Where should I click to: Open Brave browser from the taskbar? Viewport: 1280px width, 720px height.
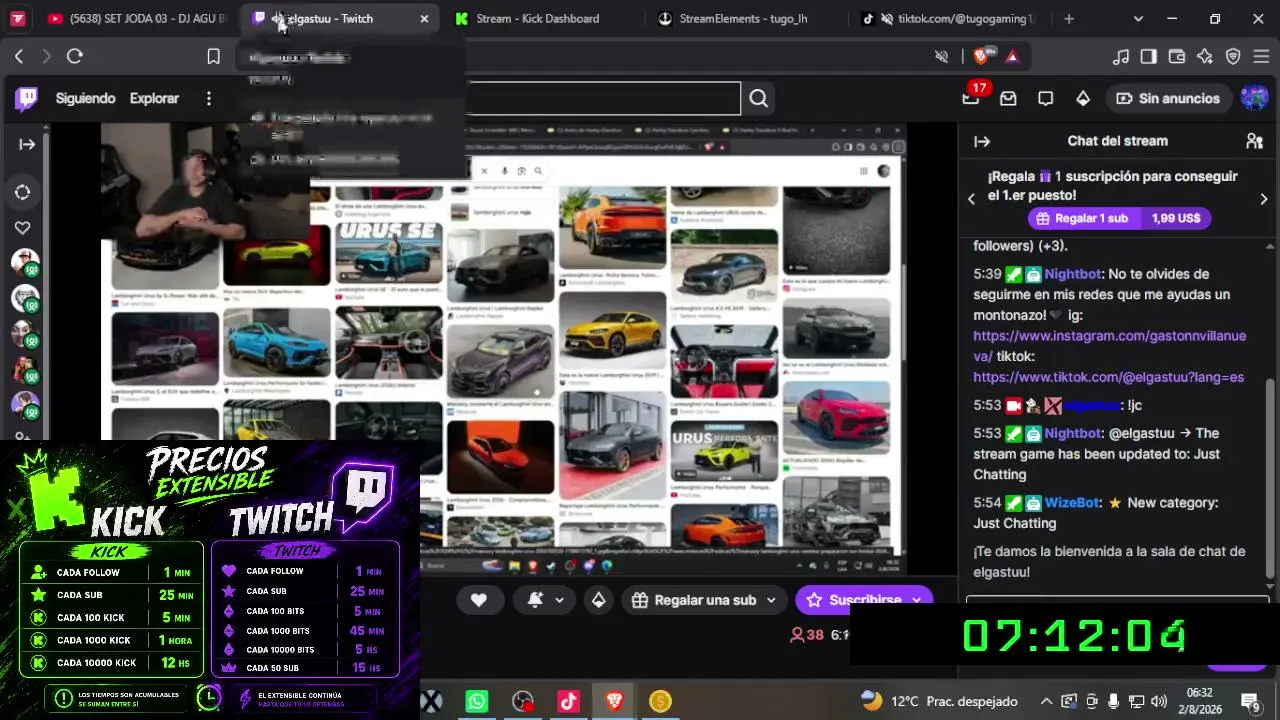pyautogui.click(x=614, y=701)
